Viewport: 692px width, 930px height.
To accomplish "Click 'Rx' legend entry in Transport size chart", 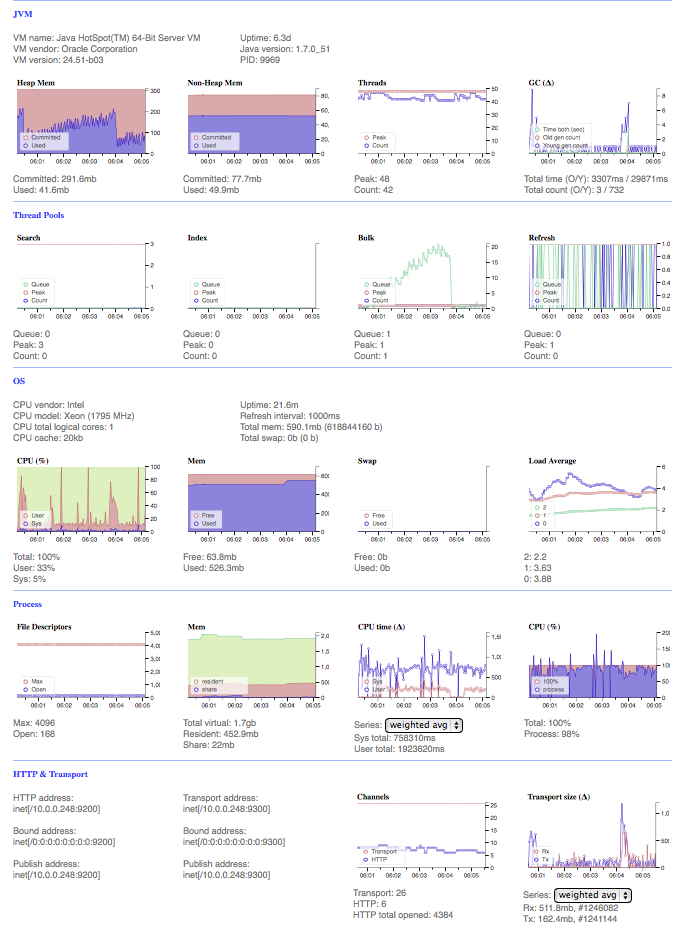I will click(542, 851).
